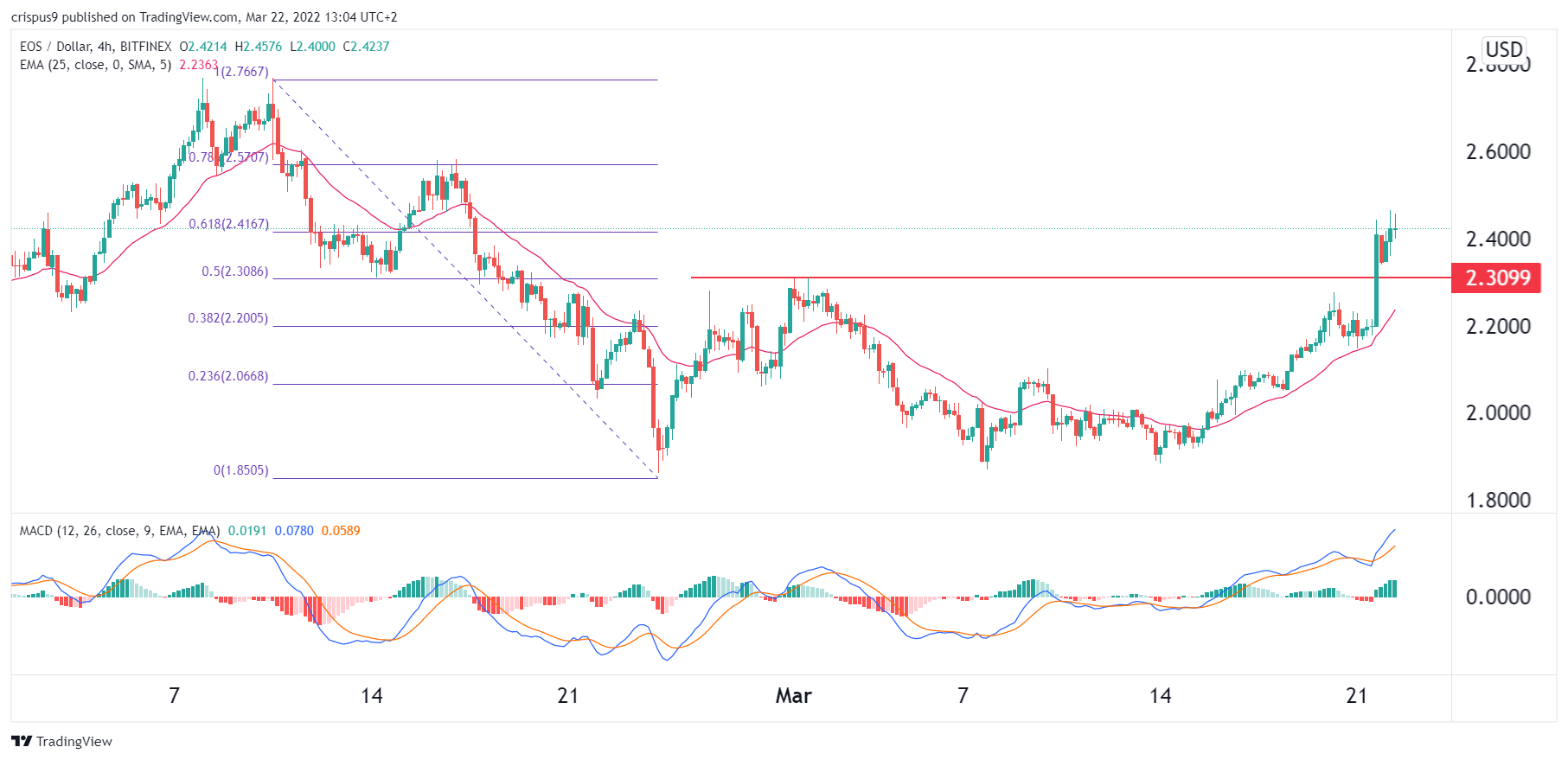Click the 2.6000 price axis label
Viewport: 1568px width, 760px height.
pyautogui.click(x=1498, y=152)
